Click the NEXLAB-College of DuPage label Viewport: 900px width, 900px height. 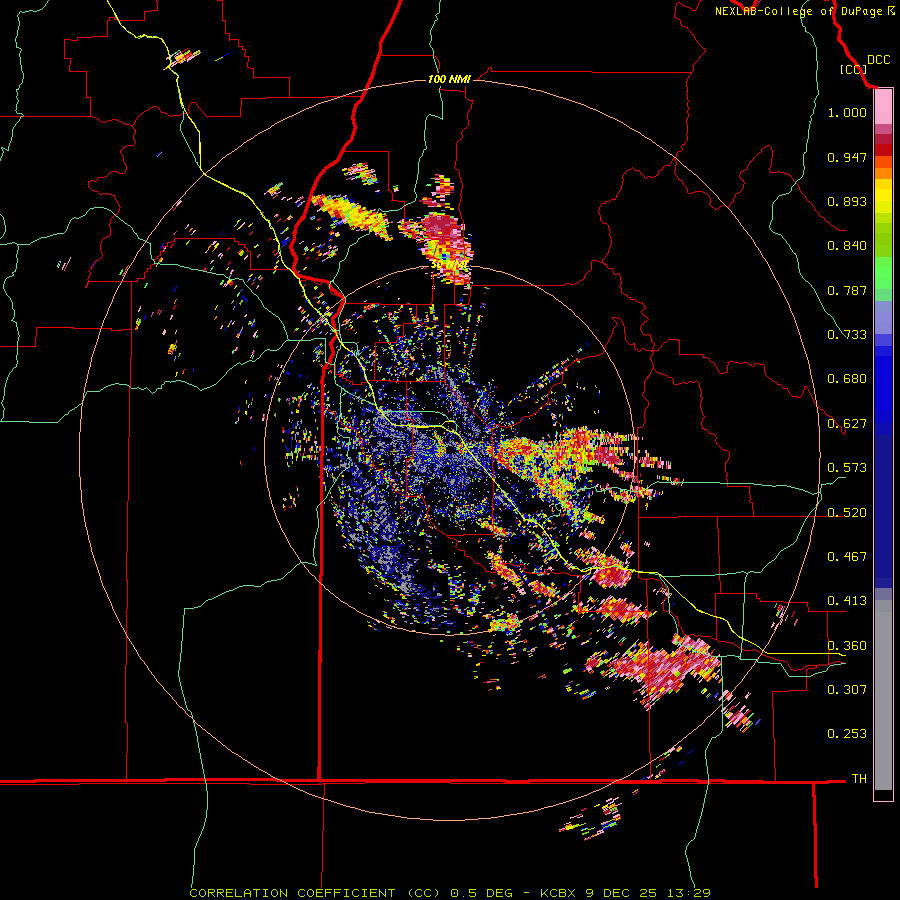click(x=798, y=11)
